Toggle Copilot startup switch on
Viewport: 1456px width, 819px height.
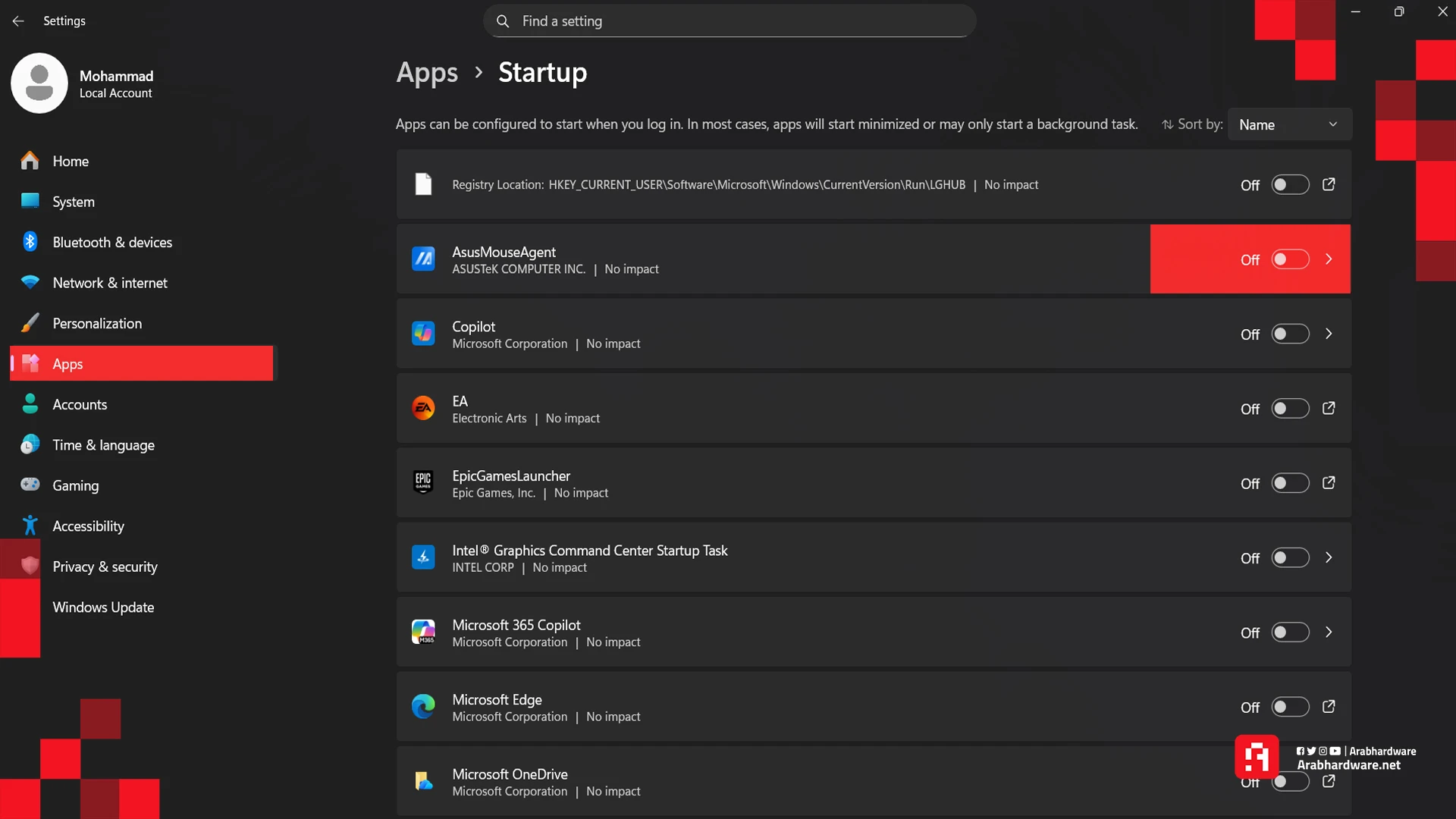click(1290, 334)
